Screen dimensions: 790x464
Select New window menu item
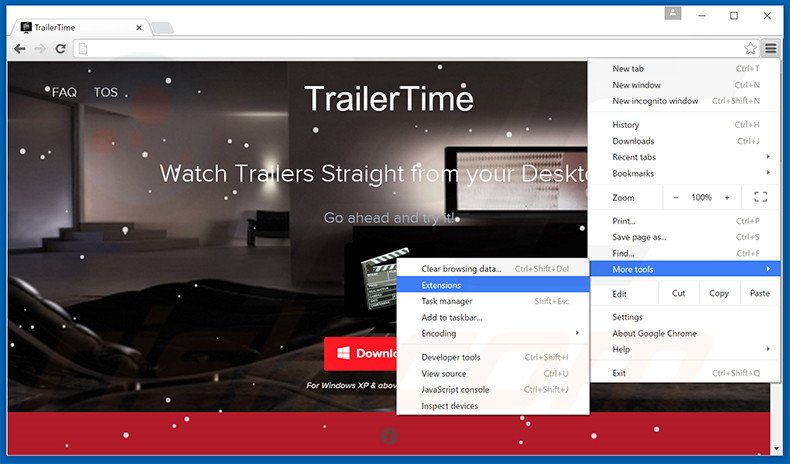coord(684,85)
